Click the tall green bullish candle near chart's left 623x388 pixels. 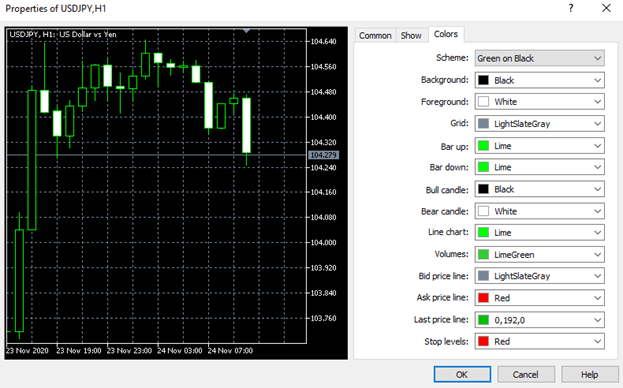pyautogui.click(x=32, y=160)
